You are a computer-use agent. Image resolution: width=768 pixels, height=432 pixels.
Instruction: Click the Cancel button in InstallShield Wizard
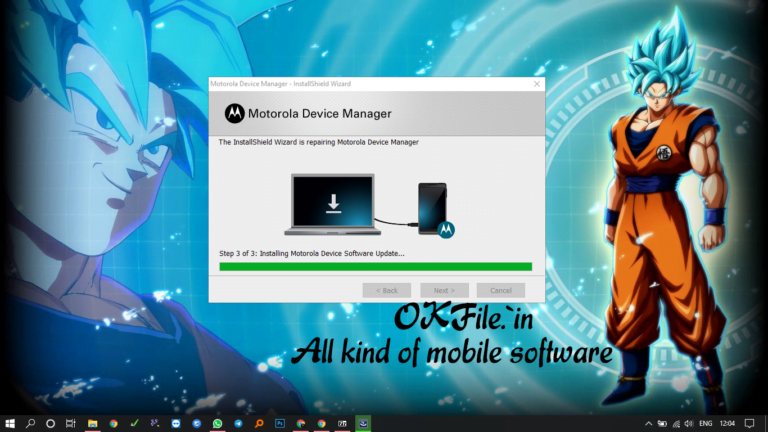(501, 290)
